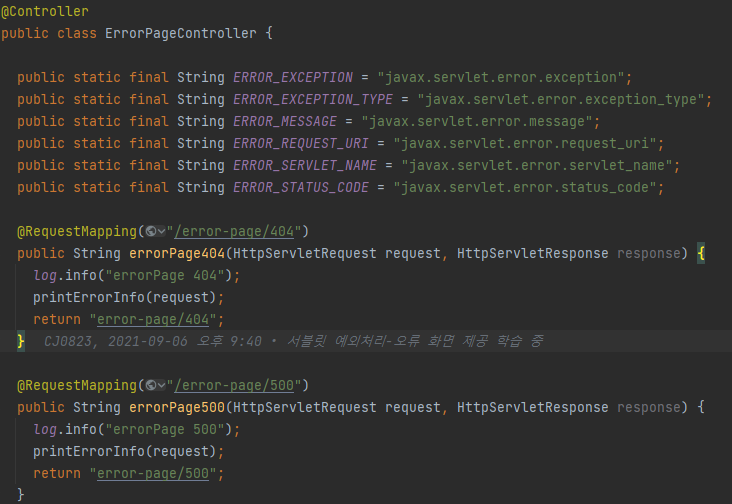Click the @Controller annotation
This screenshot has height=504, width=732.
point(44,12)
